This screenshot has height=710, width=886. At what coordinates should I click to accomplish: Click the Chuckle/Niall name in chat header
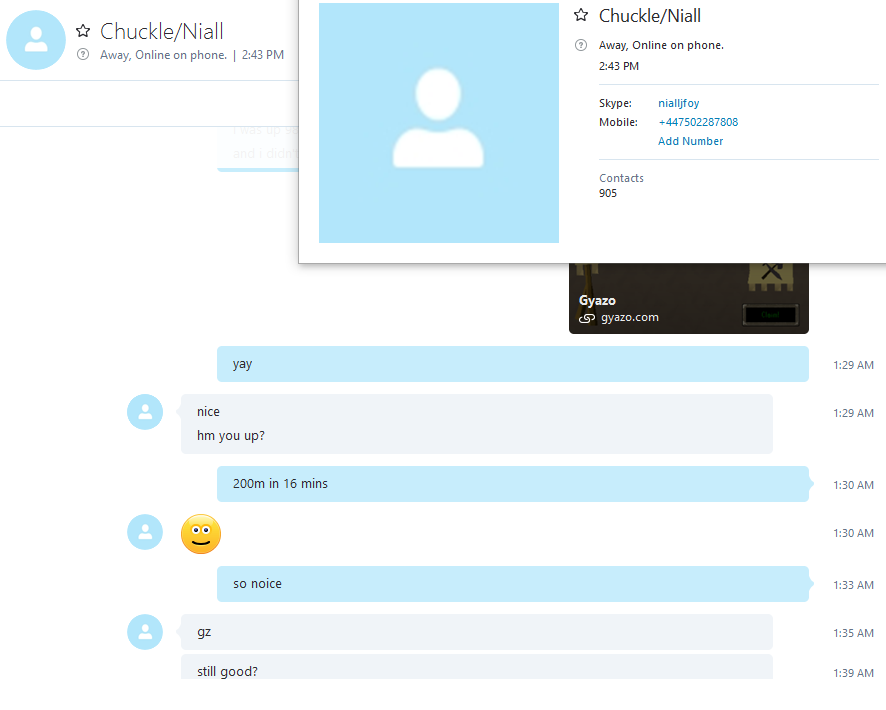[162, 31]
